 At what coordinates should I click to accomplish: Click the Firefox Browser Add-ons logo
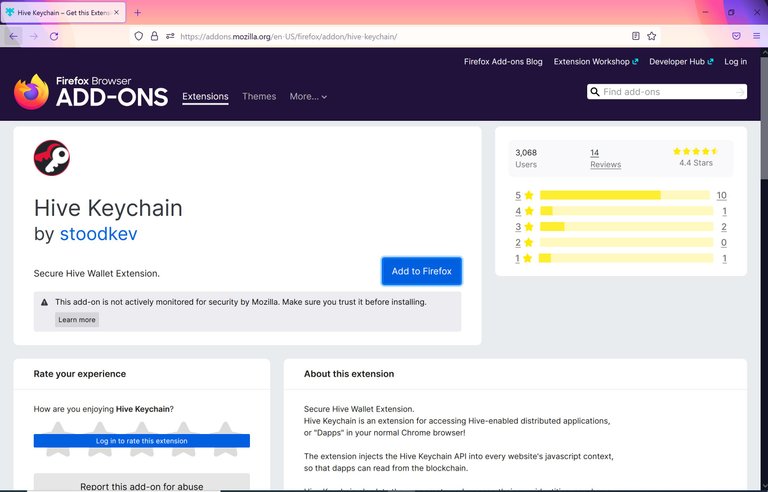[x=91, y=92]
